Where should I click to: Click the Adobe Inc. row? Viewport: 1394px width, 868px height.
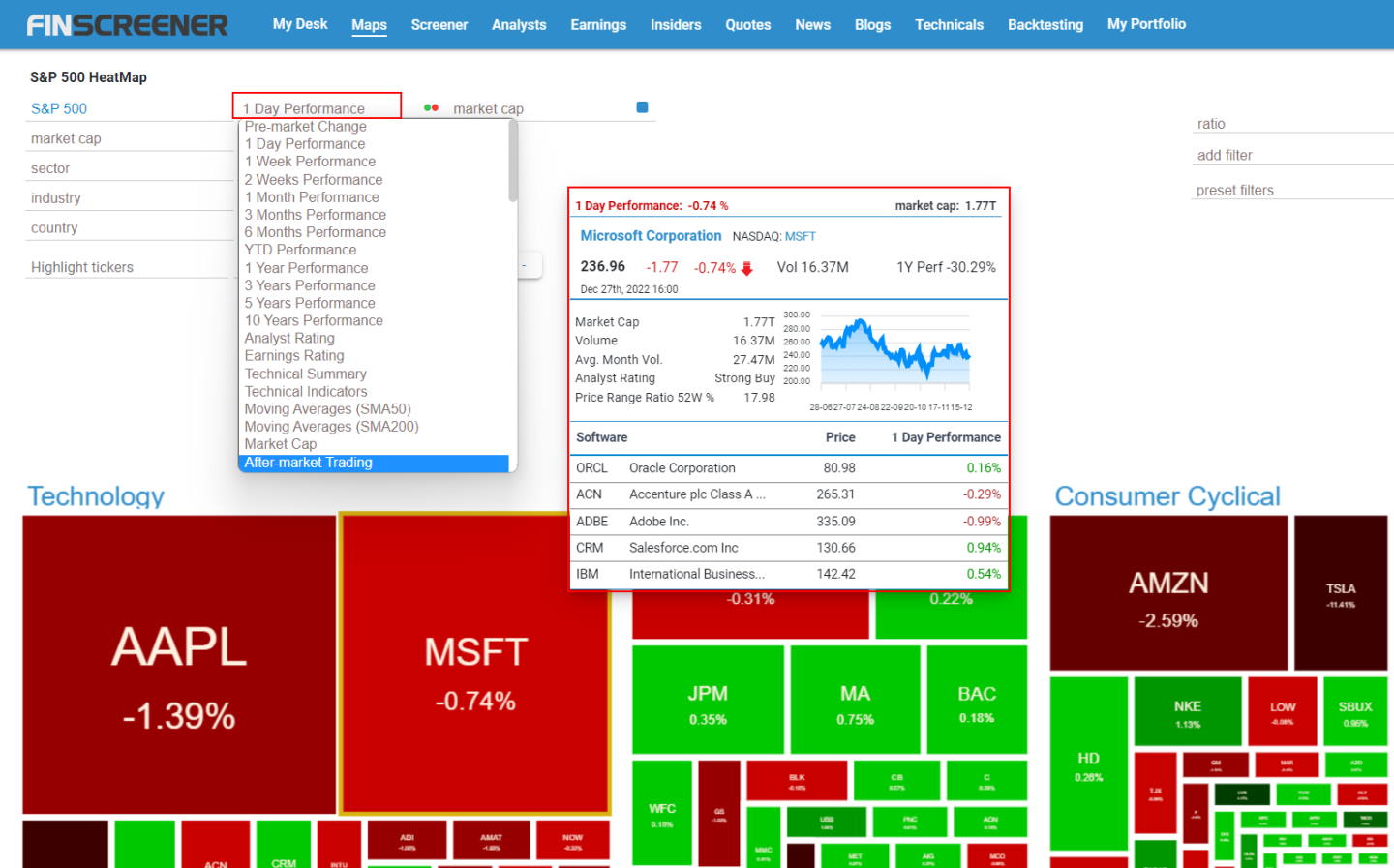click(789, 522)
